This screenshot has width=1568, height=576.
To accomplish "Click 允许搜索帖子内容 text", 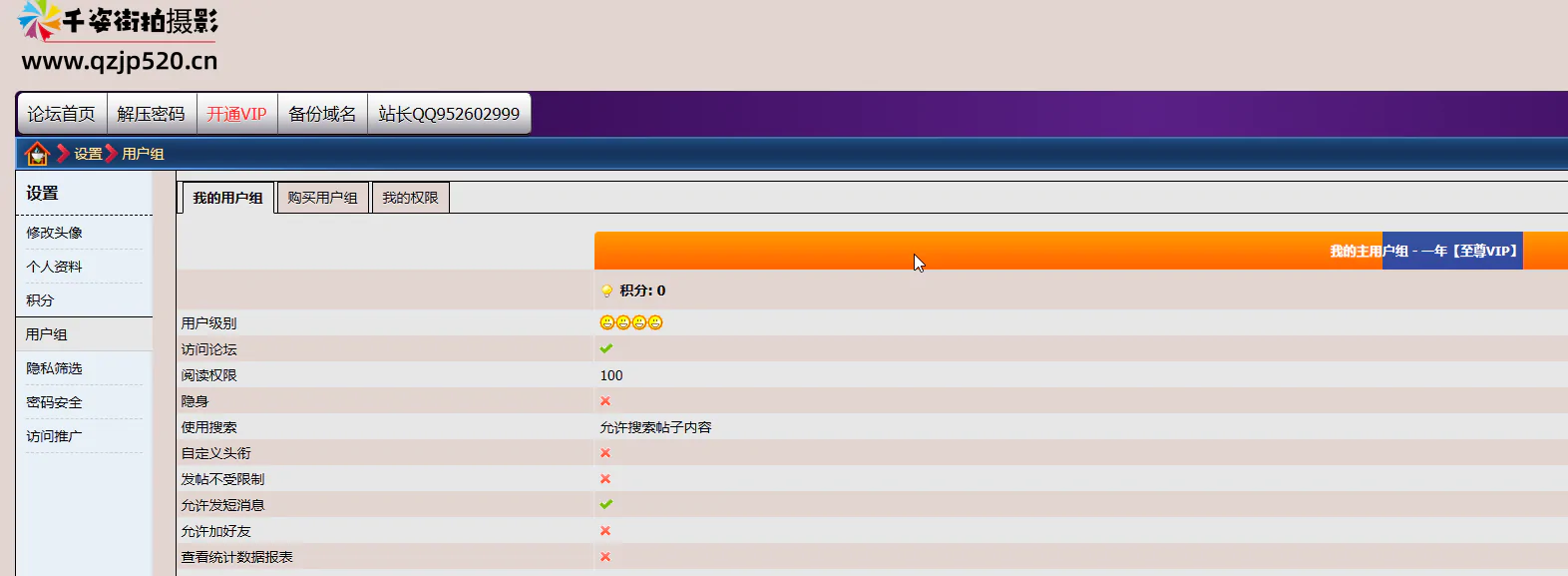I will coord(655,427).
